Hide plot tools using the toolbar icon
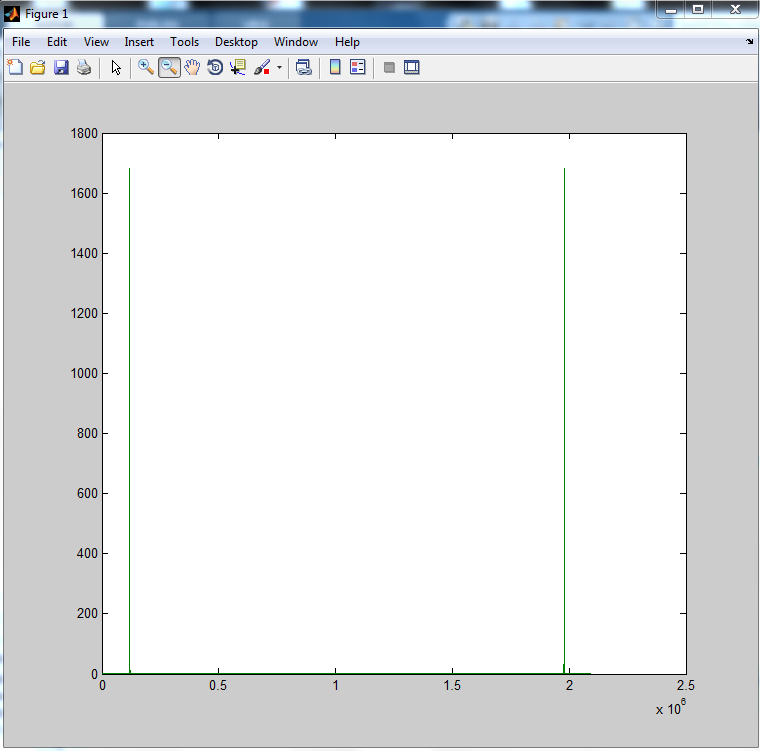Viewport: 760px width, 751px height. (389, 68)
